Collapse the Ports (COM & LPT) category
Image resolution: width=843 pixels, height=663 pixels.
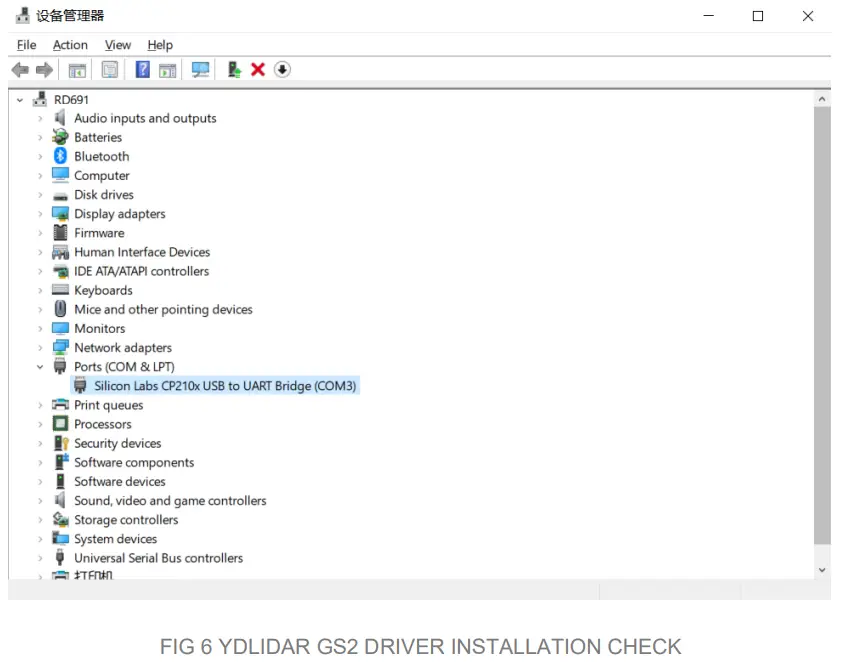tap(40, 366)
